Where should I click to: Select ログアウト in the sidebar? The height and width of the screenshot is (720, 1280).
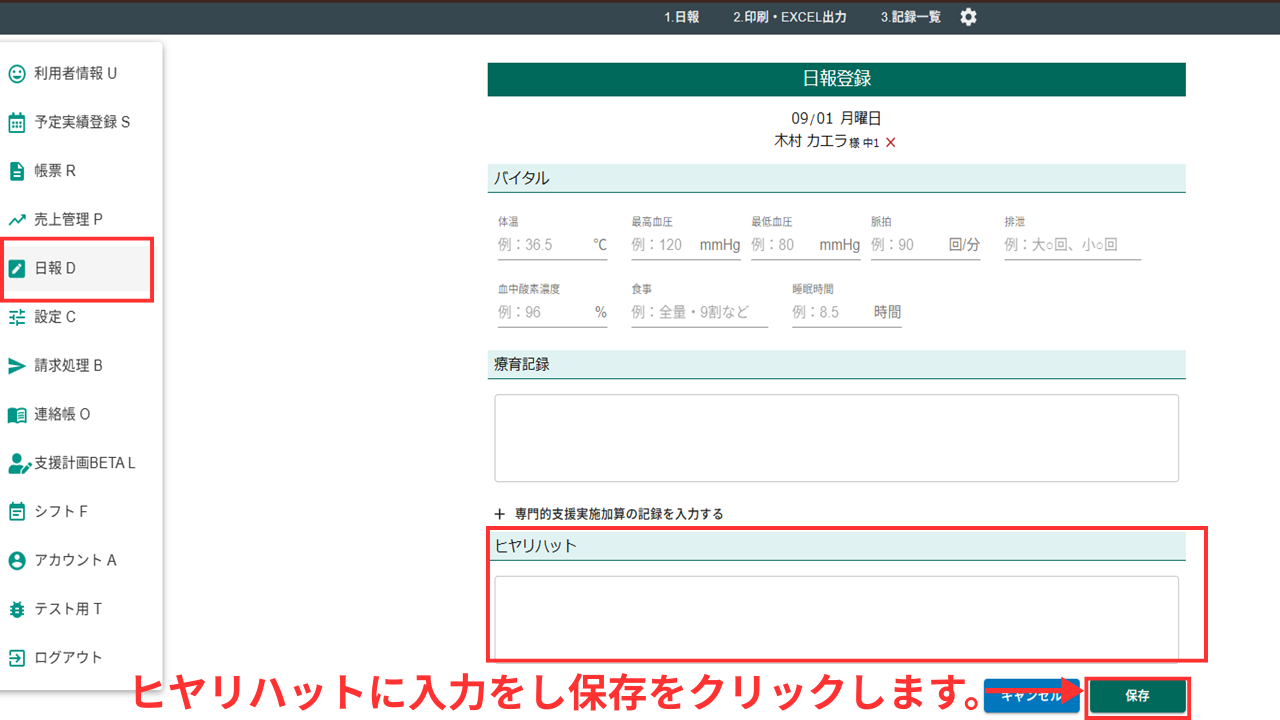click(x=68, y=658)
